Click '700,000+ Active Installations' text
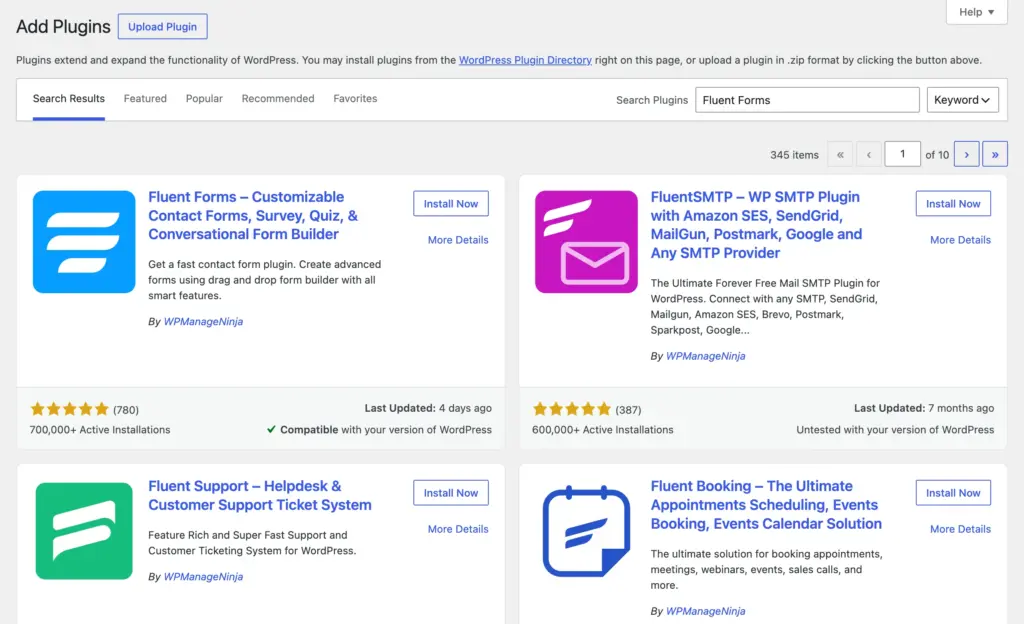 point(100,429)
